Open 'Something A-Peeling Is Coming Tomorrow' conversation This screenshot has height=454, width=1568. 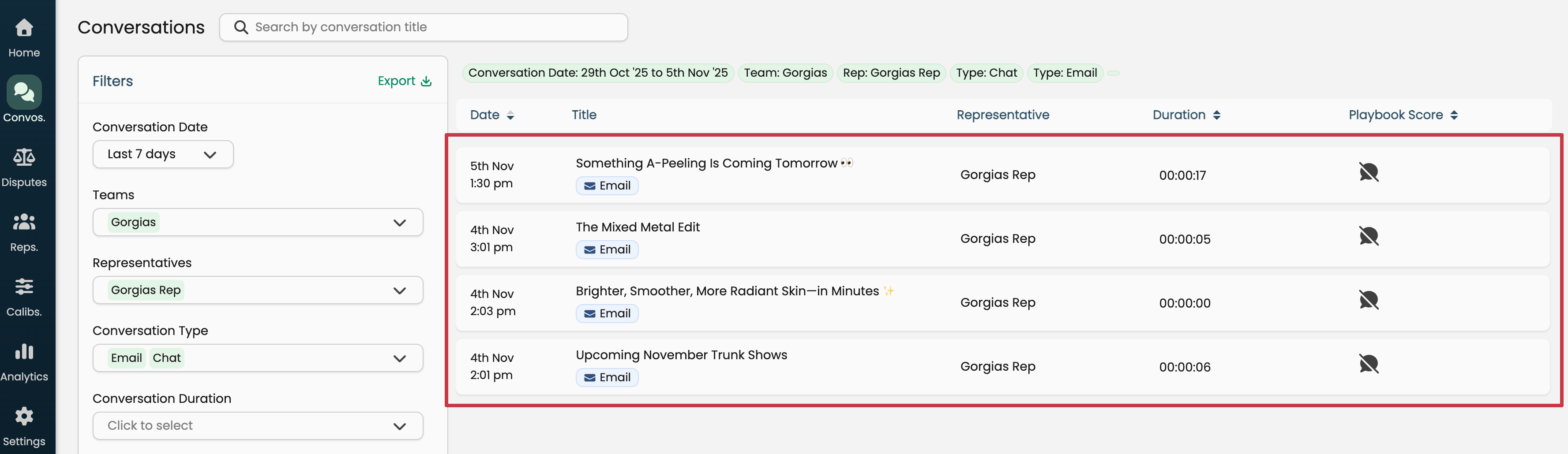pyautogui.click(x=706, y=164)
